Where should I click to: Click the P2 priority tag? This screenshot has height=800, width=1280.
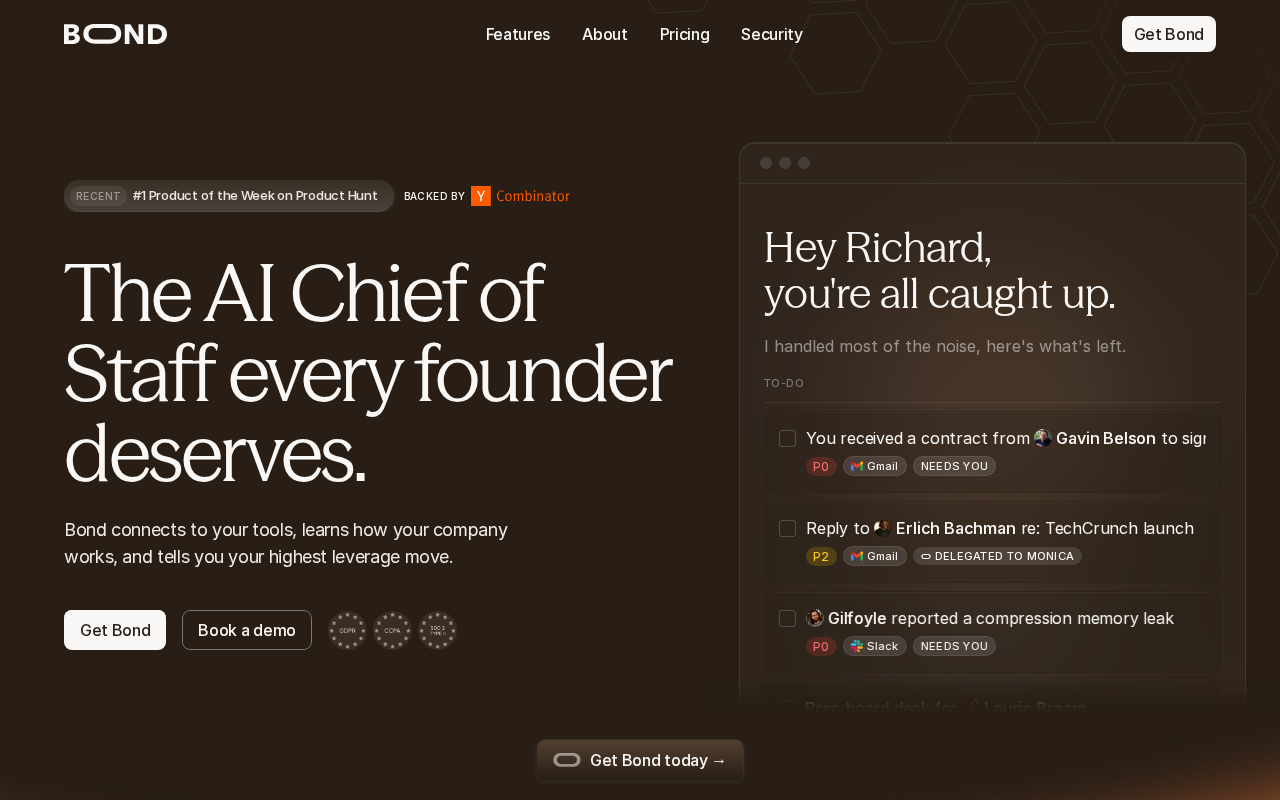click(821, 556)
